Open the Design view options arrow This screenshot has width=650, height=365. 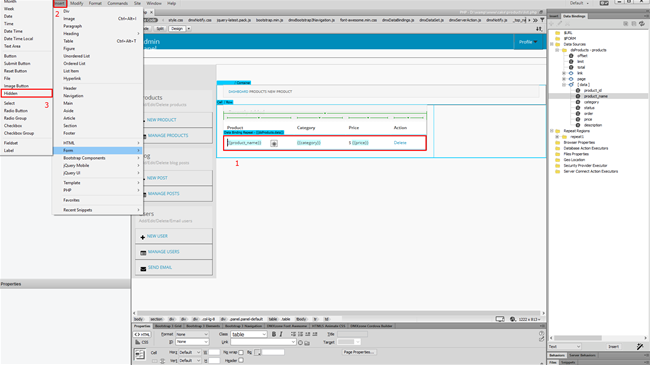(189, 29)
